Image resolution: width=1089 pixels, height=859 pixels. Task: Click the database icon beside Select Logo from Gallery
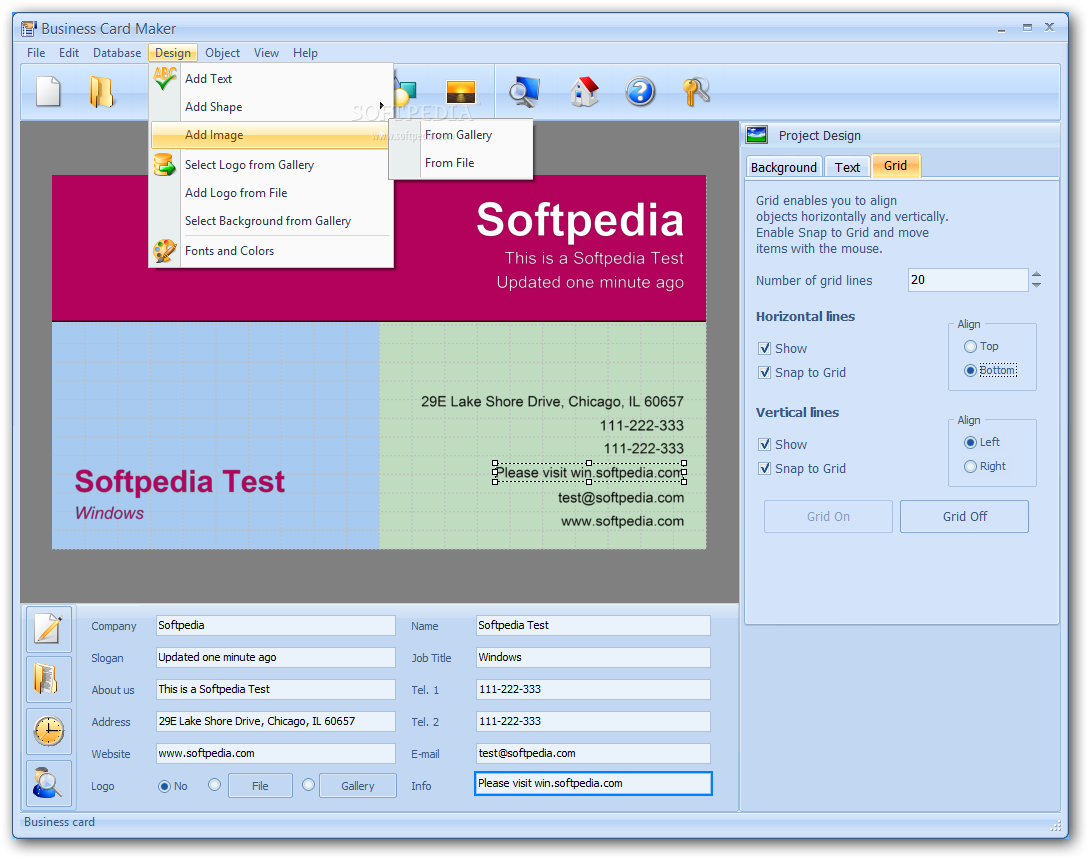165,165
